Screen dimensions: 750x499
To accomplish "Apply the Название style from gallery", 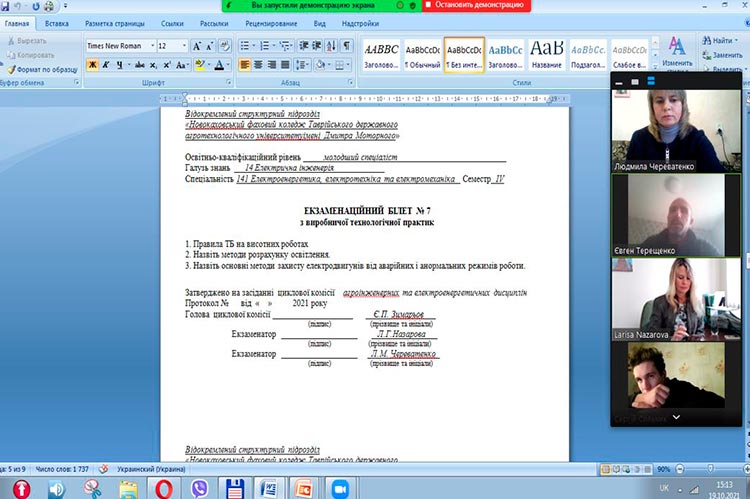I will [x=546, y=54].
